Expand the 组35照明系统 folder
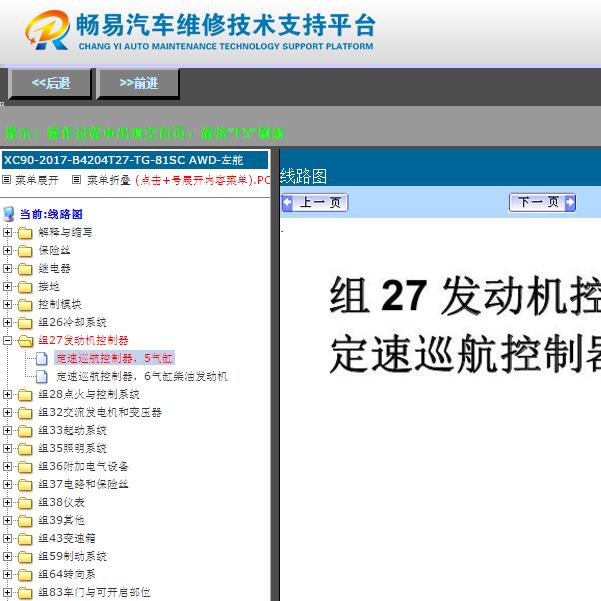The height and width of the screenshot is (601, 601). point(7,448)
